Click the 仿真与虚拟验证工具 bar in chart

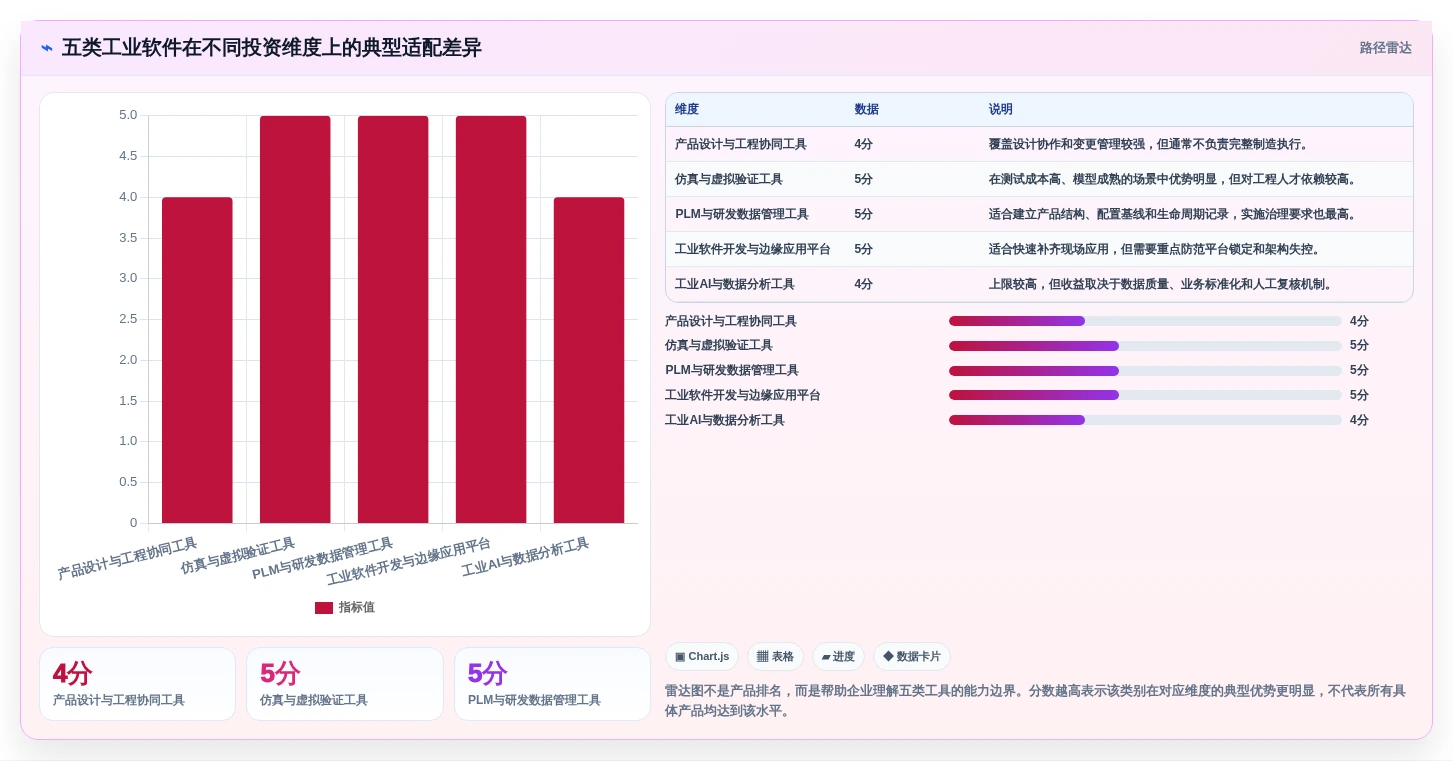pyautogui.click(x=295, y=319)
